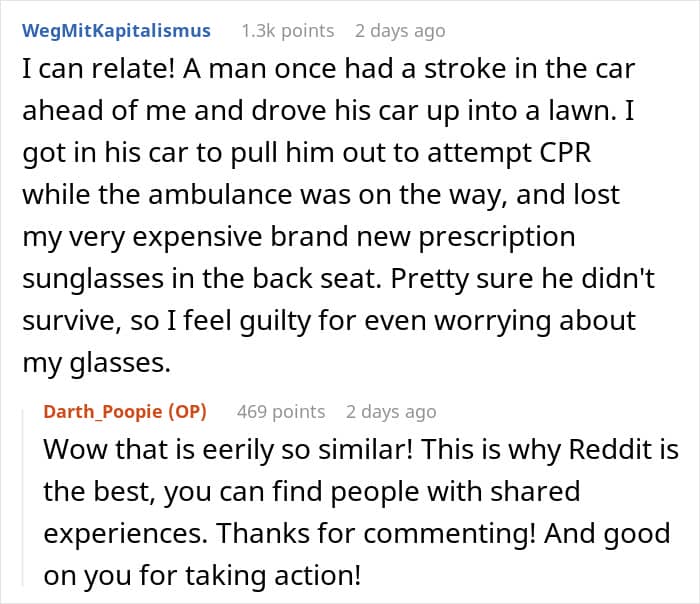700x604 pixels.
Task: Open the top comment's 2 days ago timestamp
Action: pyautogui.click(x=399, y=30)
